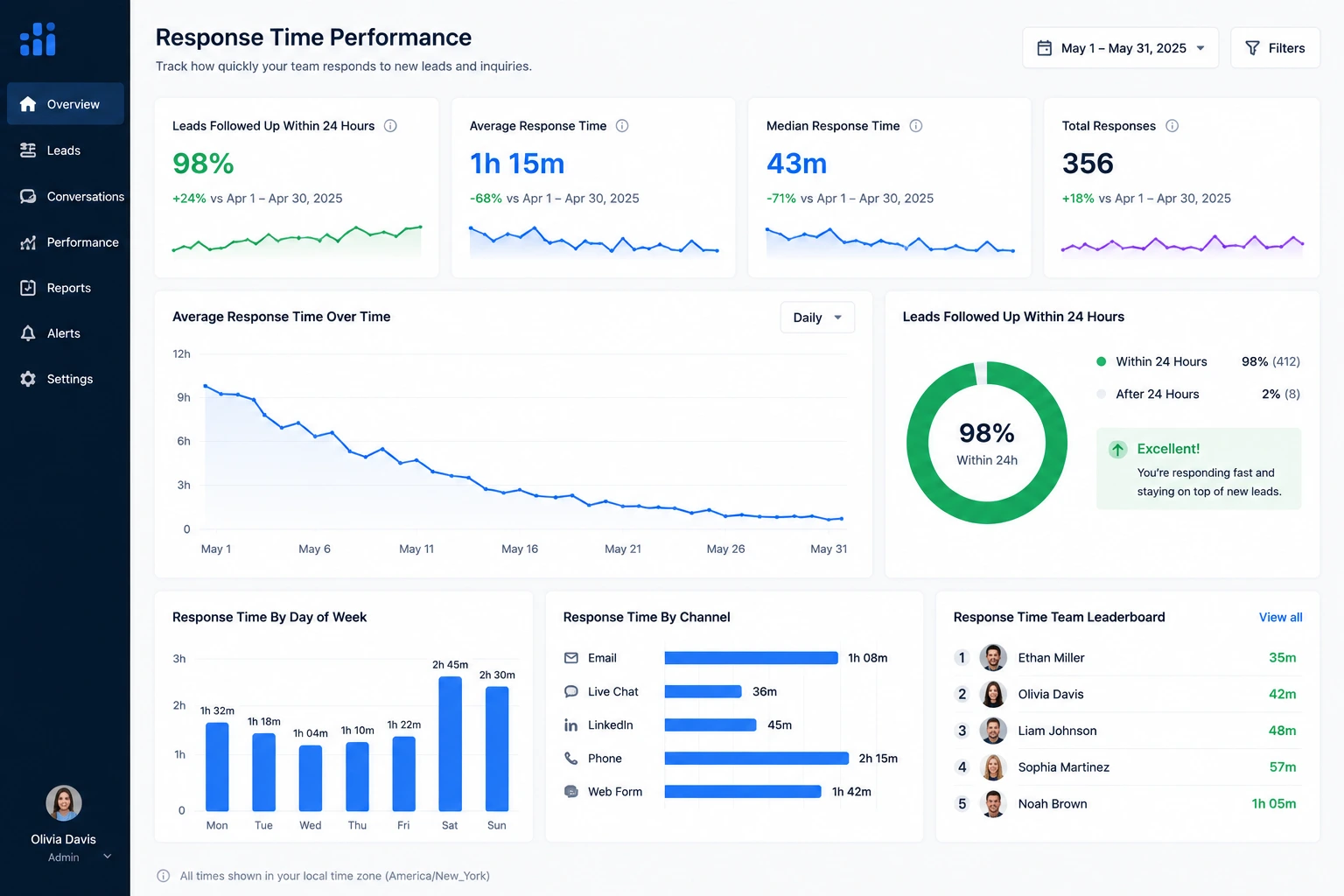The image size is (1344, 896).
Task: Click the green Leads Followed Up sparkline
Action: (x=297, y=240)
